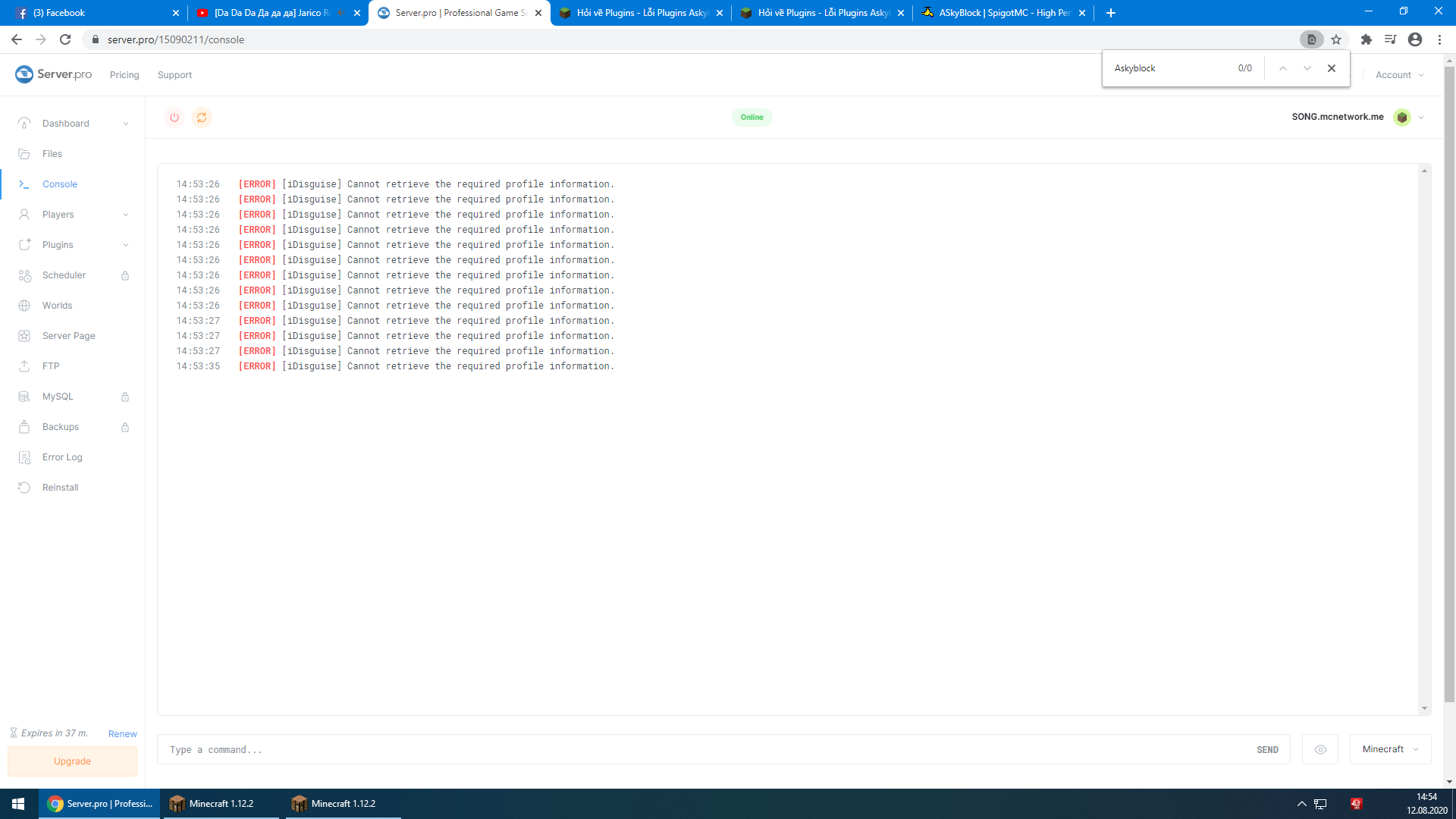The image size is (1456, 819).
Task: Reload the browser page
Action: tap(65, 39)
